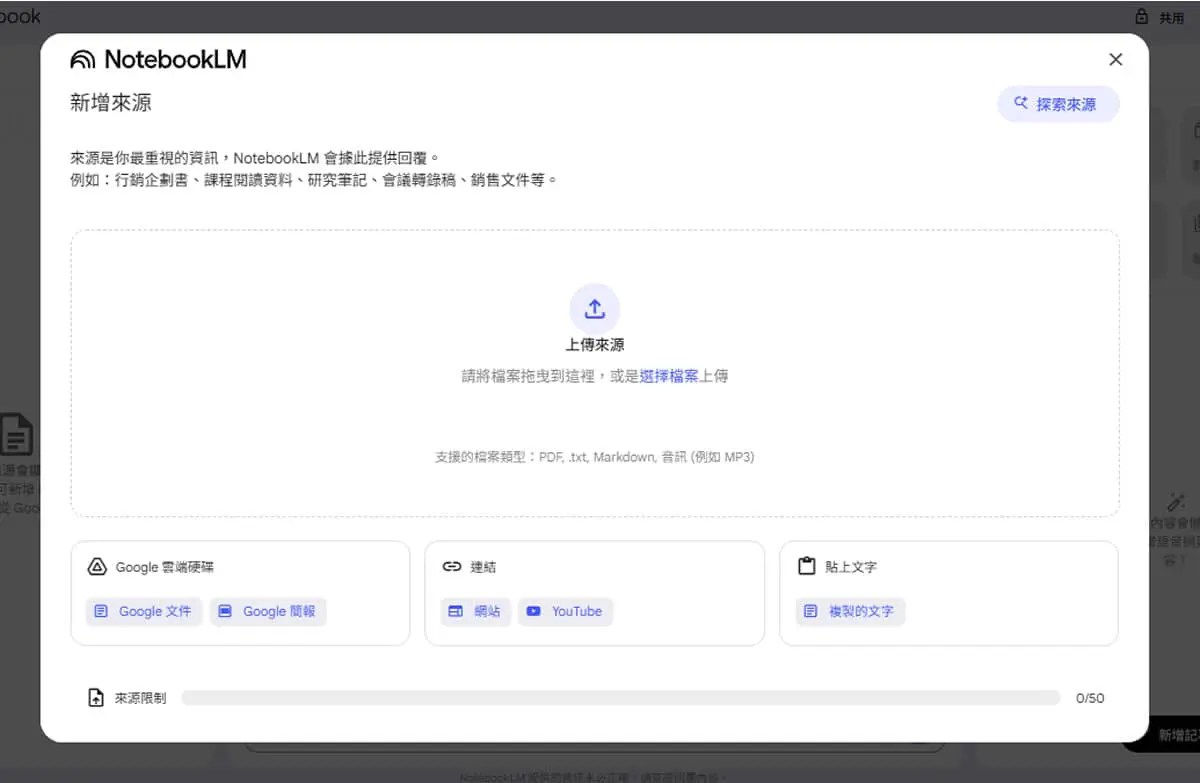
Task: Click the upload arrow circle icon
Action: coord(595,309)
